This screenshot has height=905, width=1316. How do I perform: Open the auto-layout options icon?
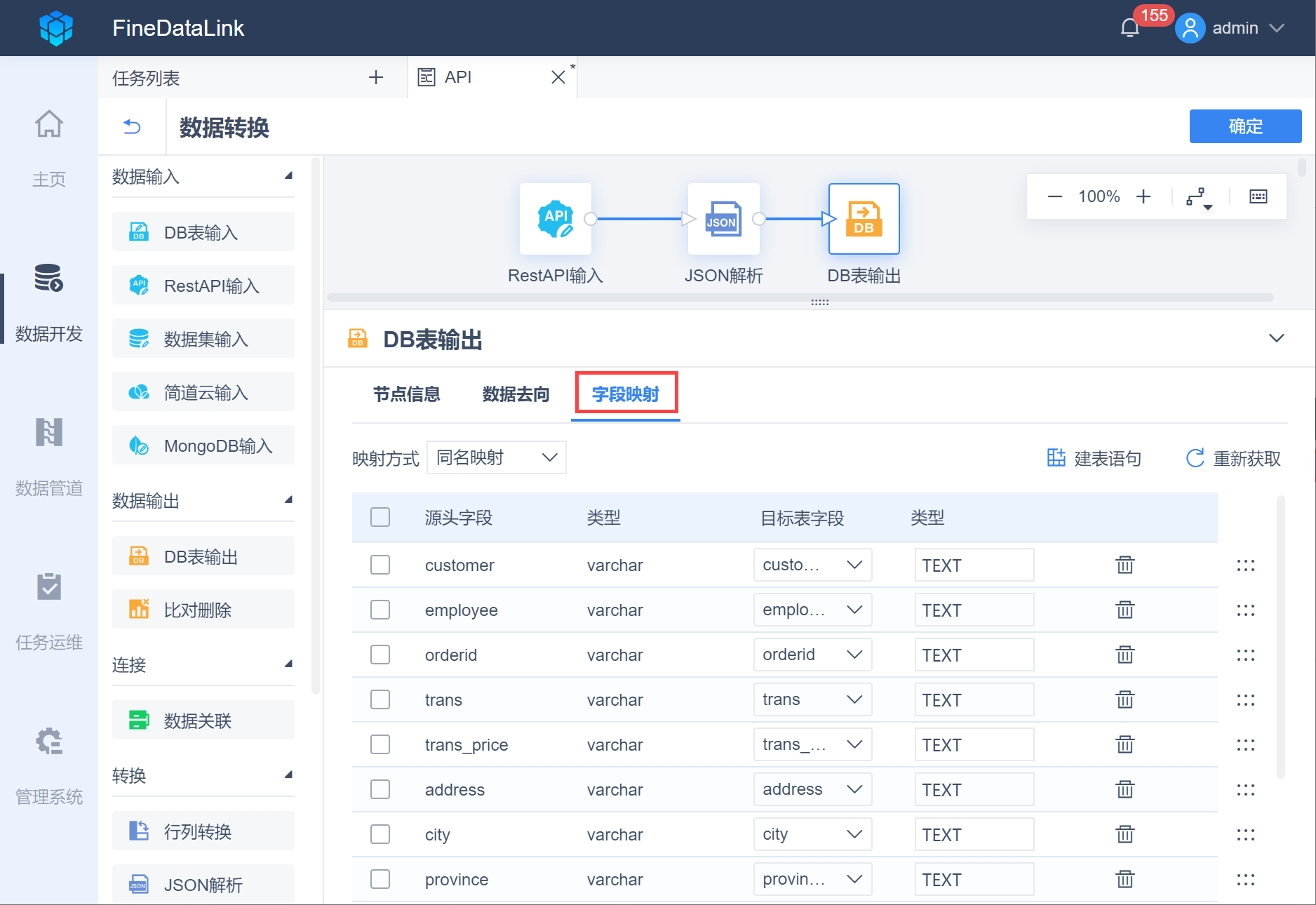click(x=1199, y=197)
